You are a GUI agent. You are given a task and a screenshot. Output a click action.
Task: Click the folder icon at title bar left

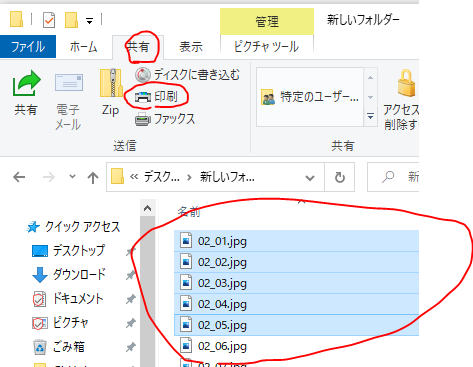click(x=16, y=19)
